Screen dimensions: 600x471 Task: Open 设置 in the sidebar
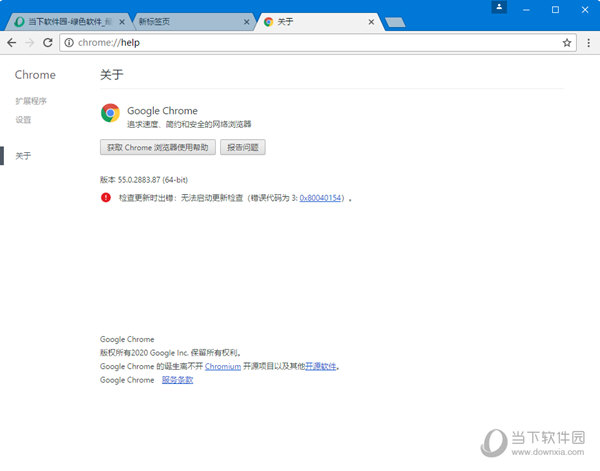[x=23, y=120]
